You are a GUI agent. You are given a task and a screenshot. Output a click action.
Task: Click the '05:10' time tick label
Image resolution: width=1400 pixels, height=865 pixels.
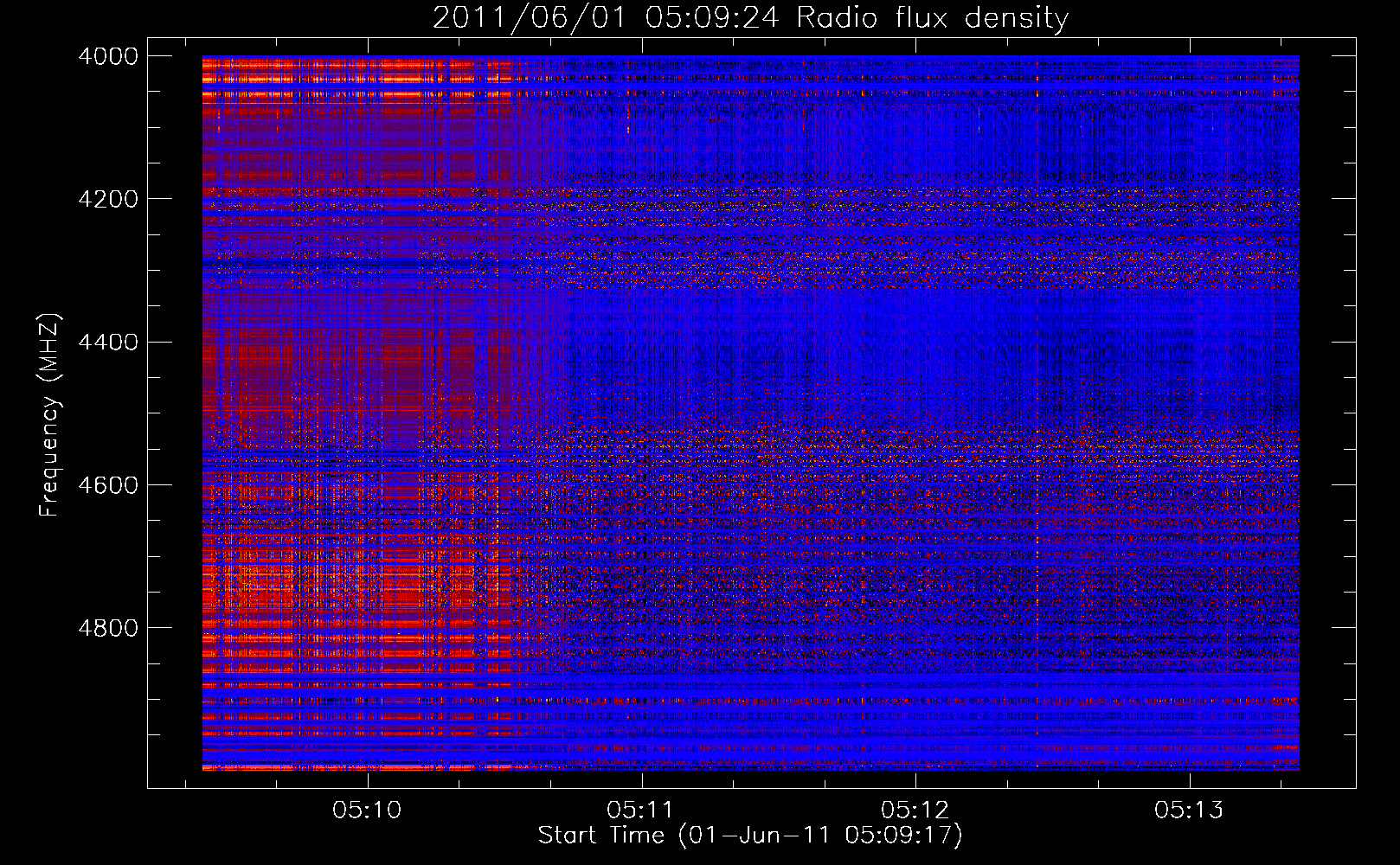(368, 811)
